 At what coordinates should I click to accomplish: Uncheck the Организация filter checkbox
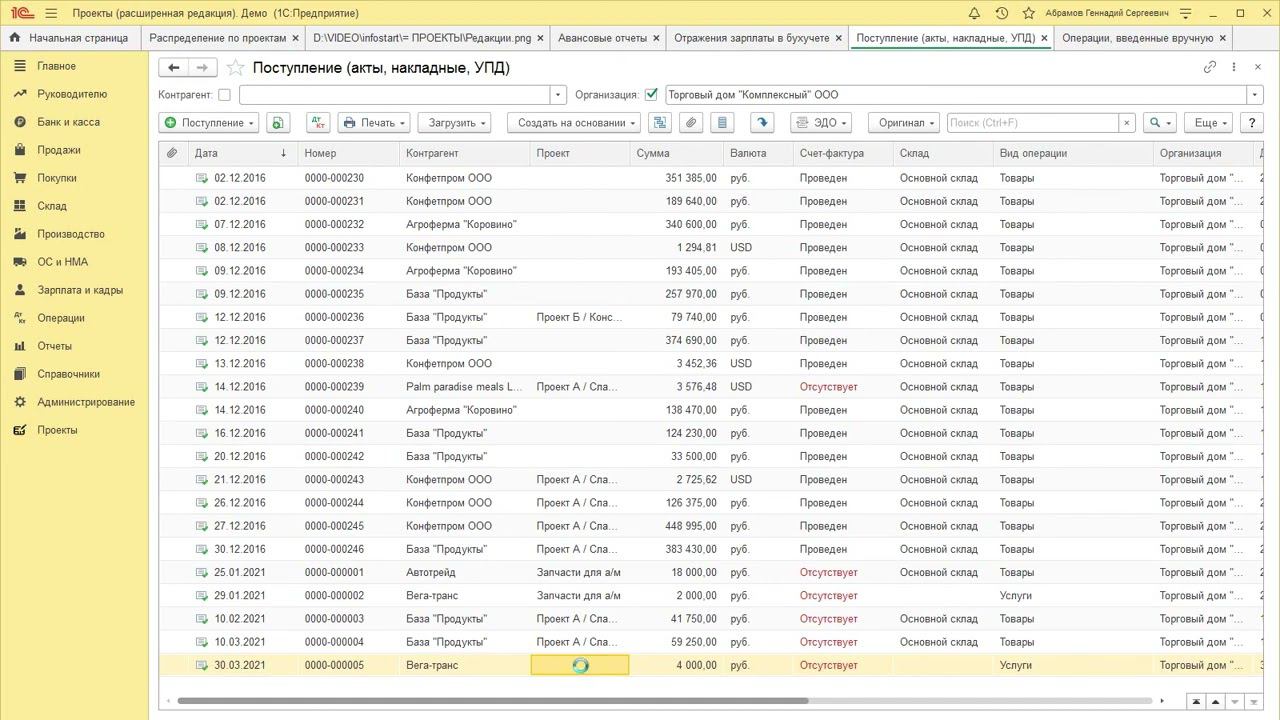652,95
